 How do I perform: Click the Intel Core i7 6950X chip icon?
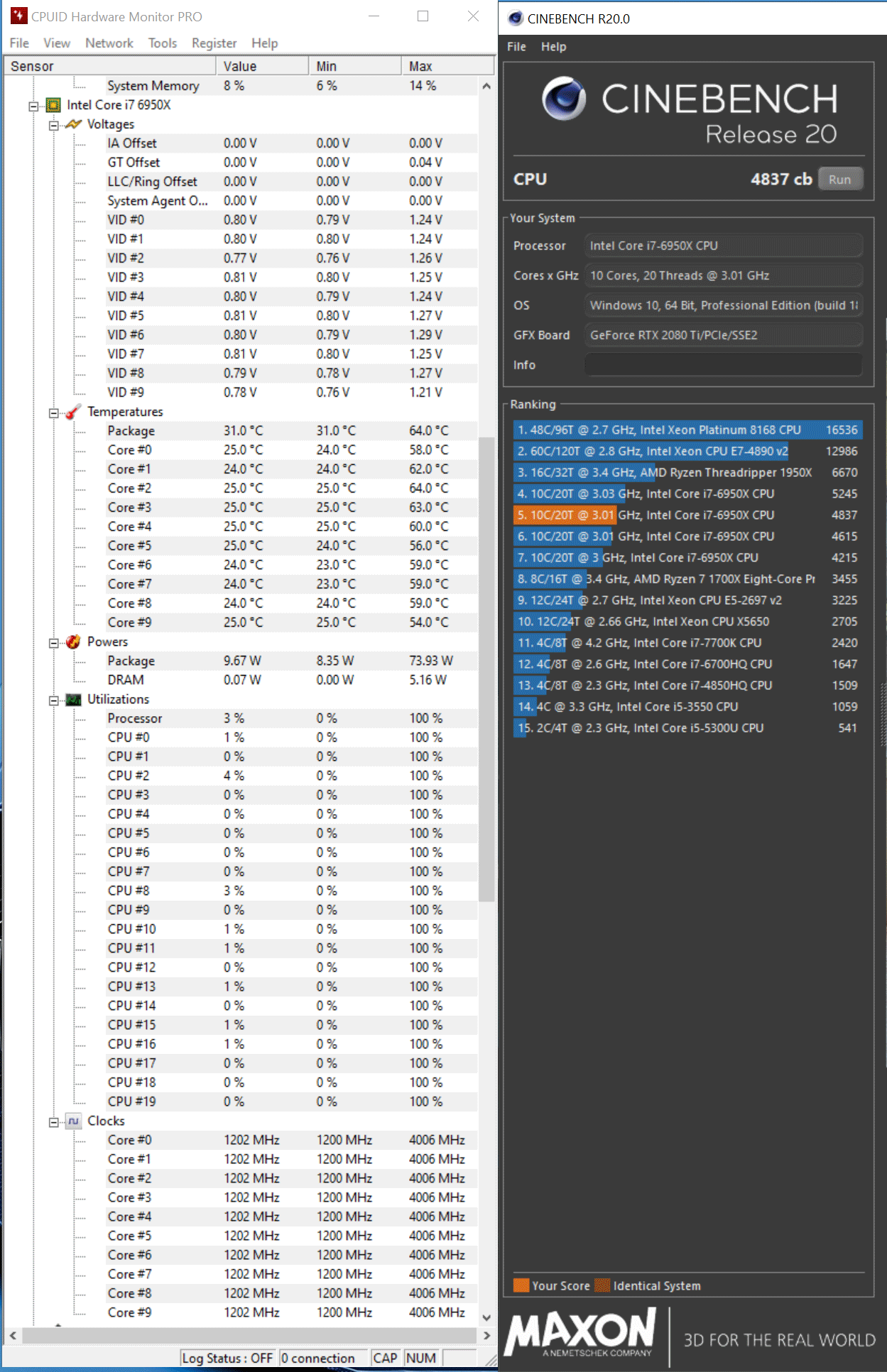tap(53, 105)
